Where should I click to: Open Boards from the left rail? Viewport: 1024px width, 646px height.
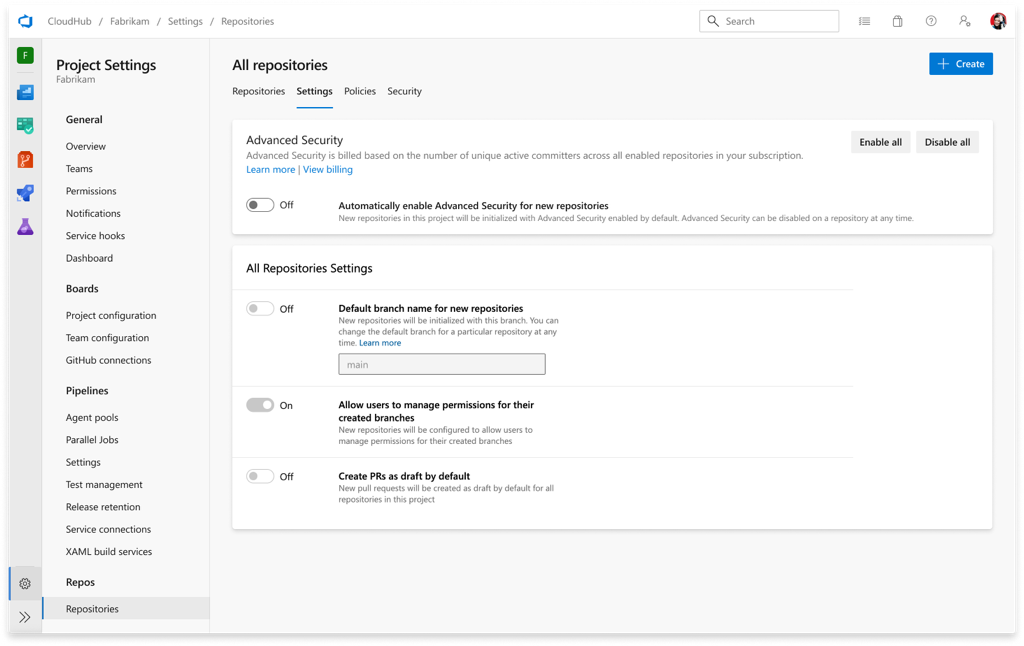[25, 91]
